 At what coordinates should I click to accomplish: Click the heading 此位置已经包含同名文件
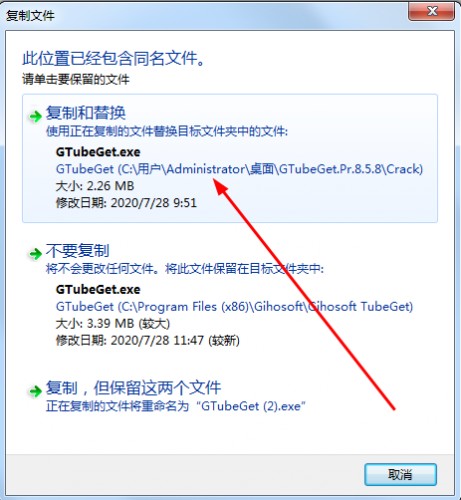pos(114,59)
